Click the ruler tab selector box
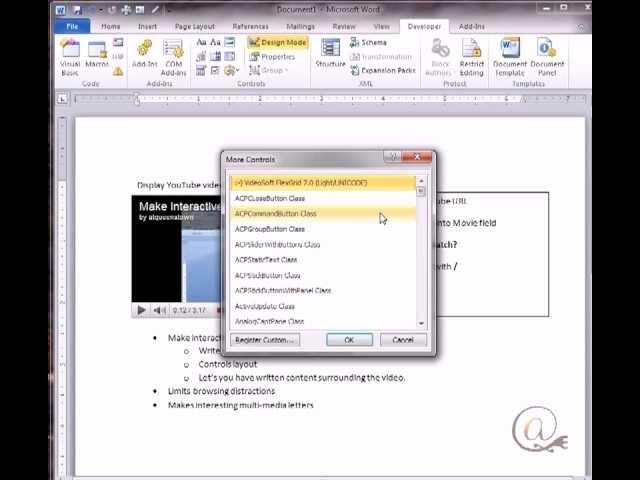 click(x=62, y=99)
